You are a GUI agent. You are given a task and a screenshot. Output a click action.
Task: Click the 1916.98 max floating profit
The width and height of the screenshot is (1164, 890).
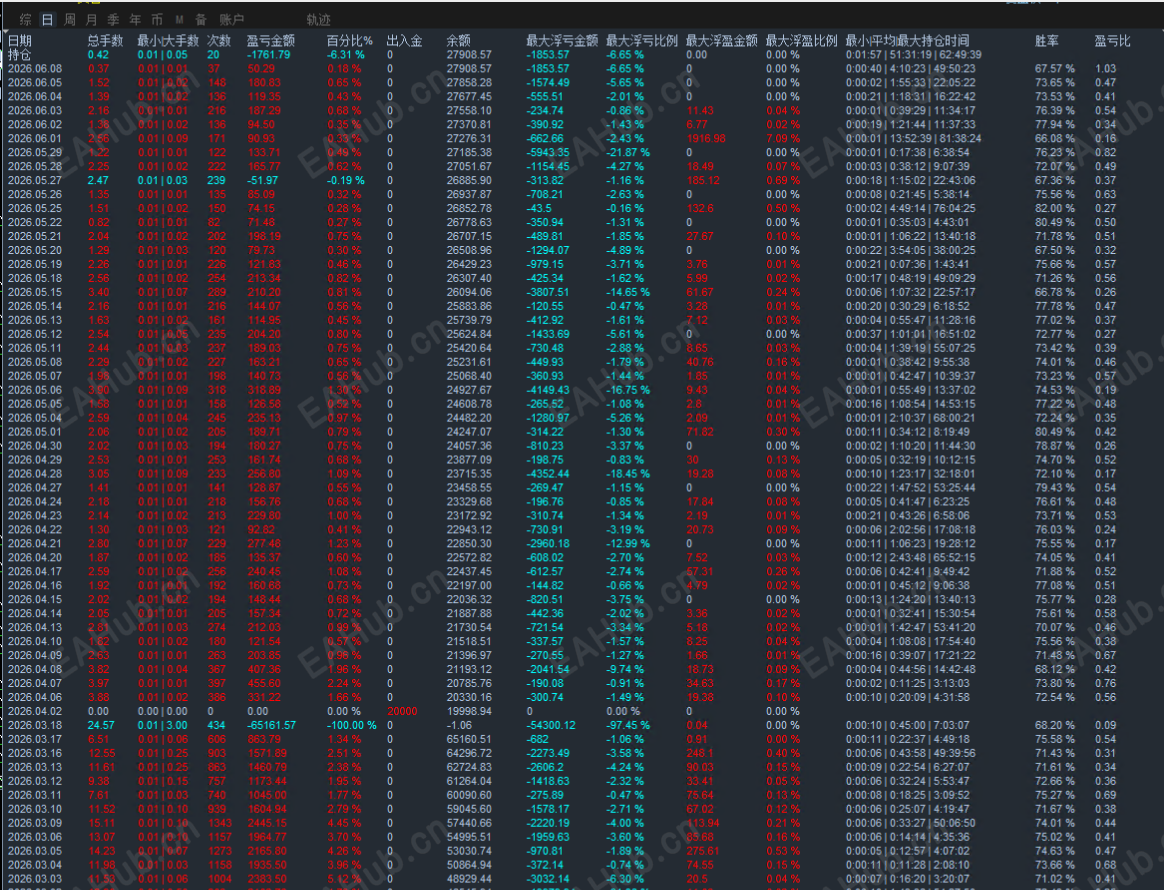coord(706,139)
